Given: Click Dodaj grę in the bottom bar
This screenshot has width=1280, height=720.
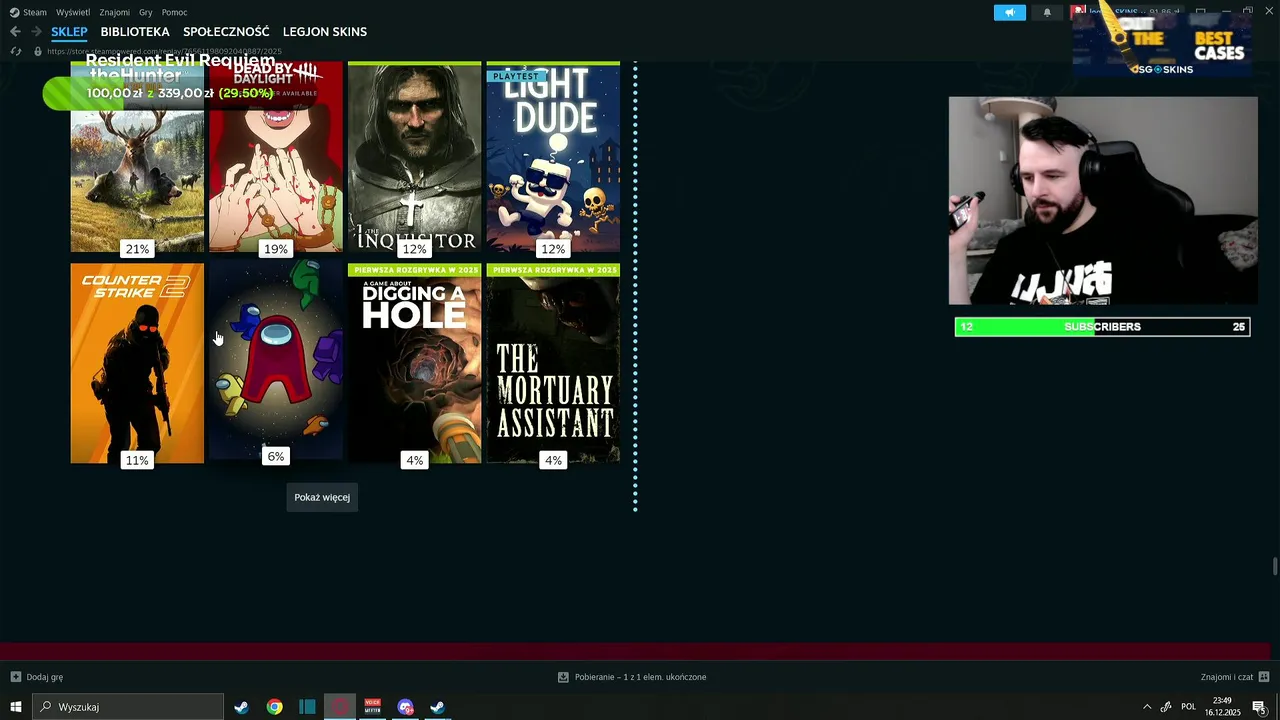Looking at the screenshot, I should coord(37,677).
